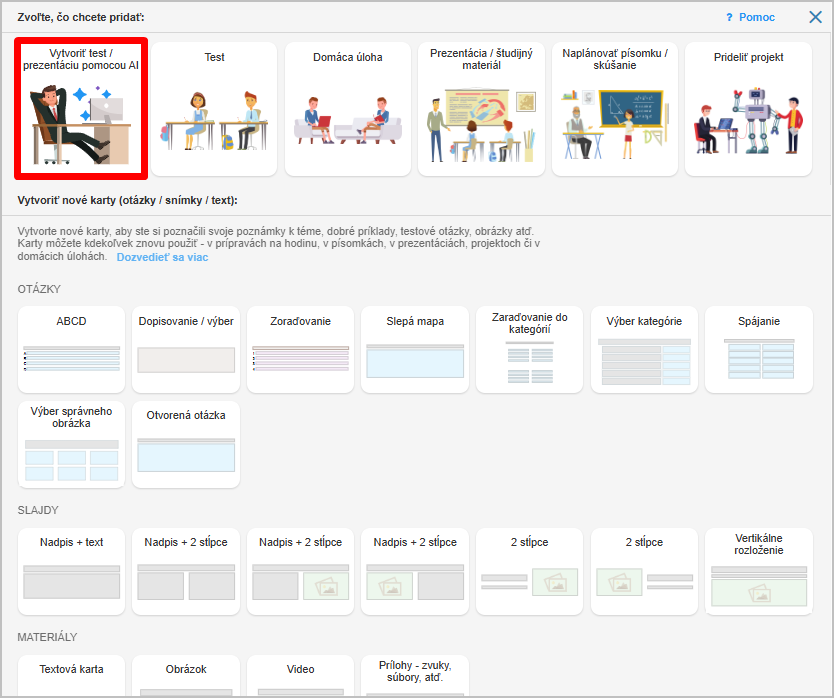
Task: Create a Textová karta material
Action: click(71, 675)
